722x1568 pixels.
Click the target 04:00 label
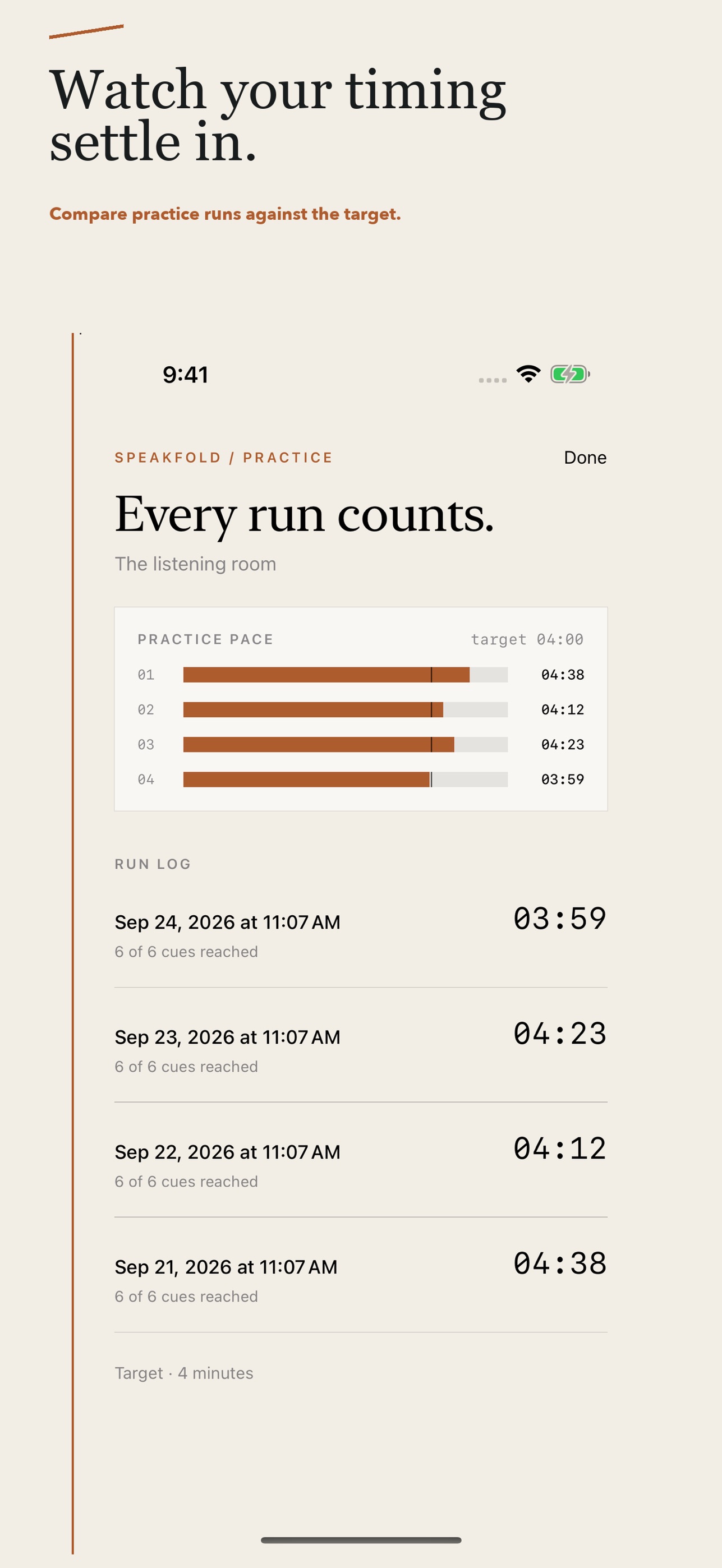[527, 639]
